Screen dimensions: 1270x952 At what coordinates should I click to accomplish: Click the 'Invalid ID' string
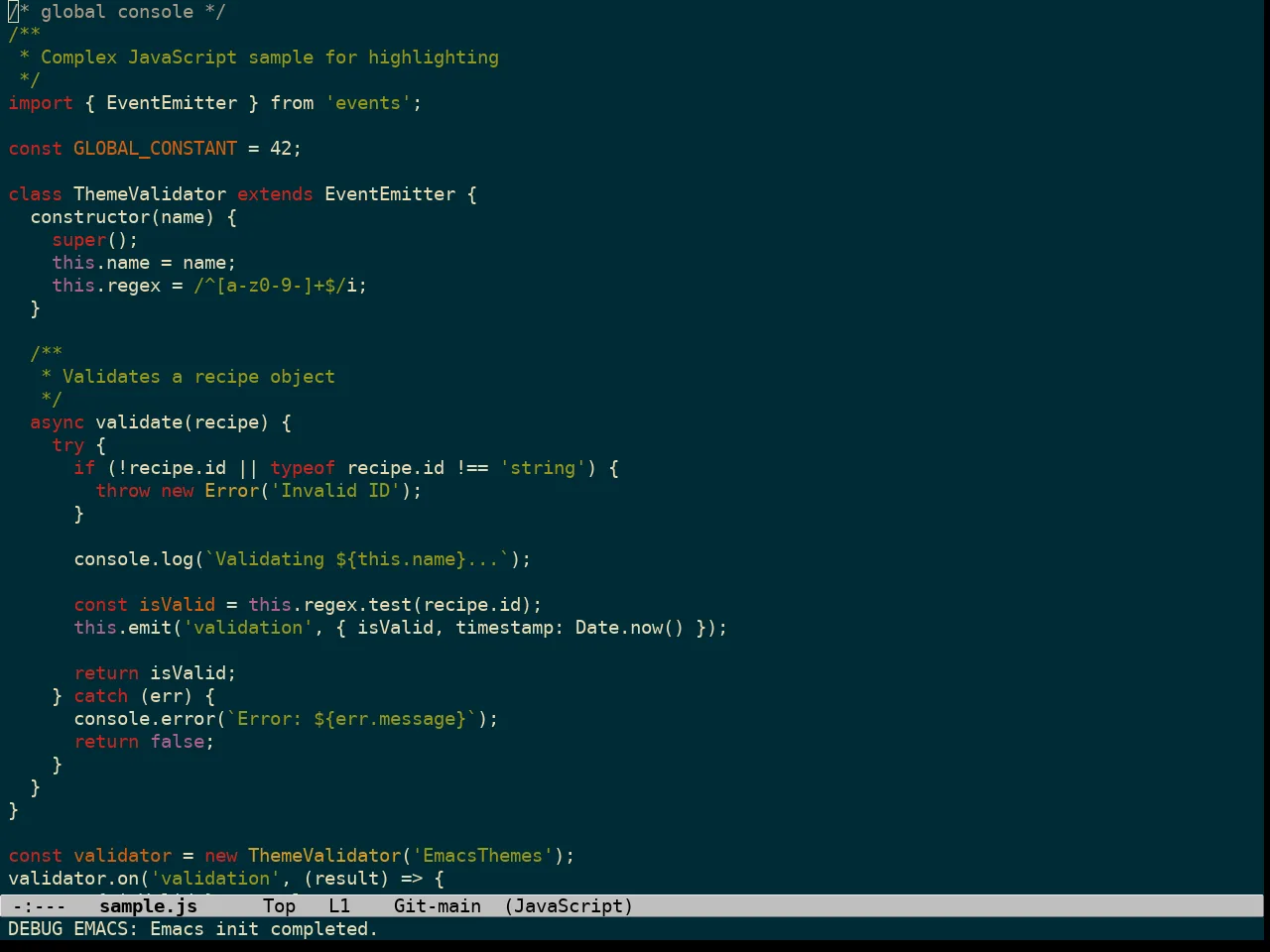pos(335,491)
